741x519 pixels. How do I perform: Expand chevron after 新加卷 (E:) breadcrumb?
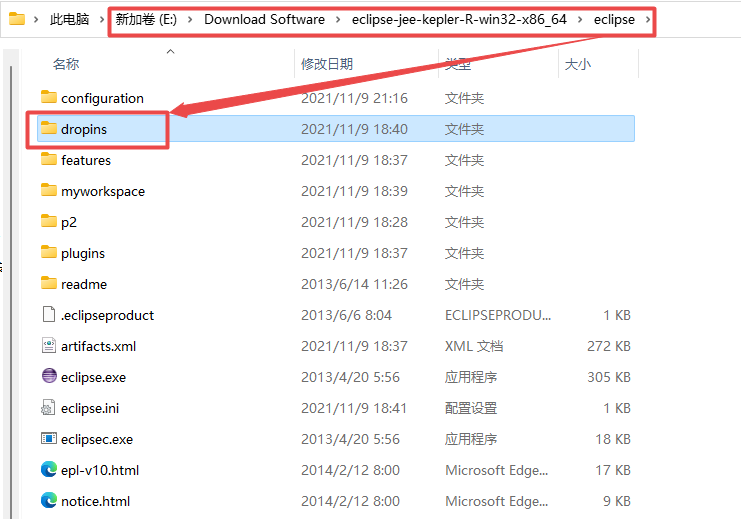pos(190,20)
